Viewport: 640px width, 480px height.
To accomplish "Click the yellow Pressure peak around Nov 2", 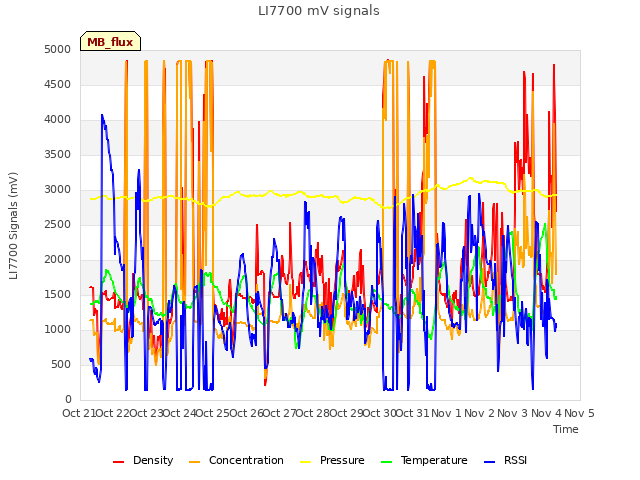I will tap(471, 178).
